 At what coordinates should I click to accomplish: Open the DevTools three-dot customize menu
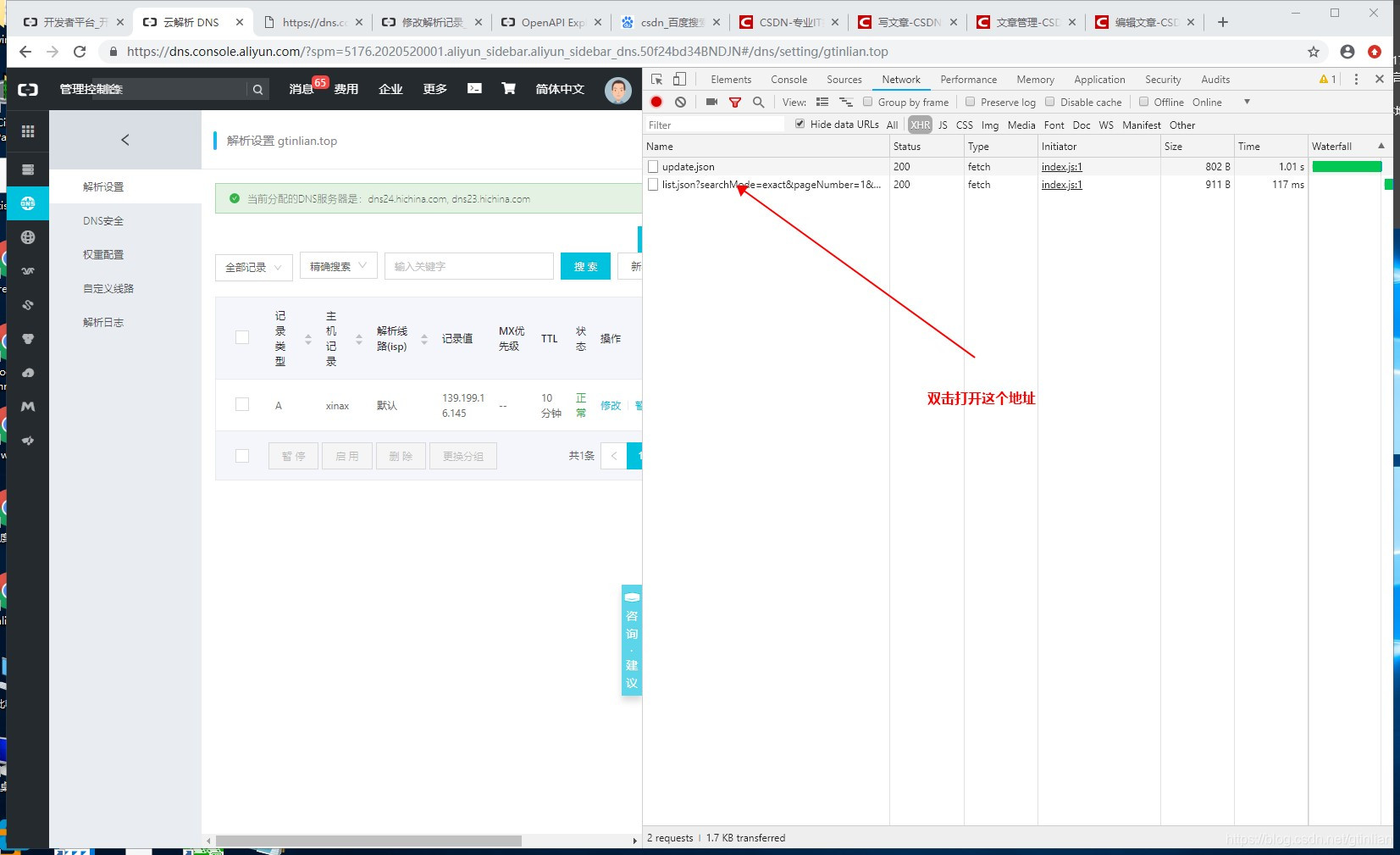[x=1356, y=79]
